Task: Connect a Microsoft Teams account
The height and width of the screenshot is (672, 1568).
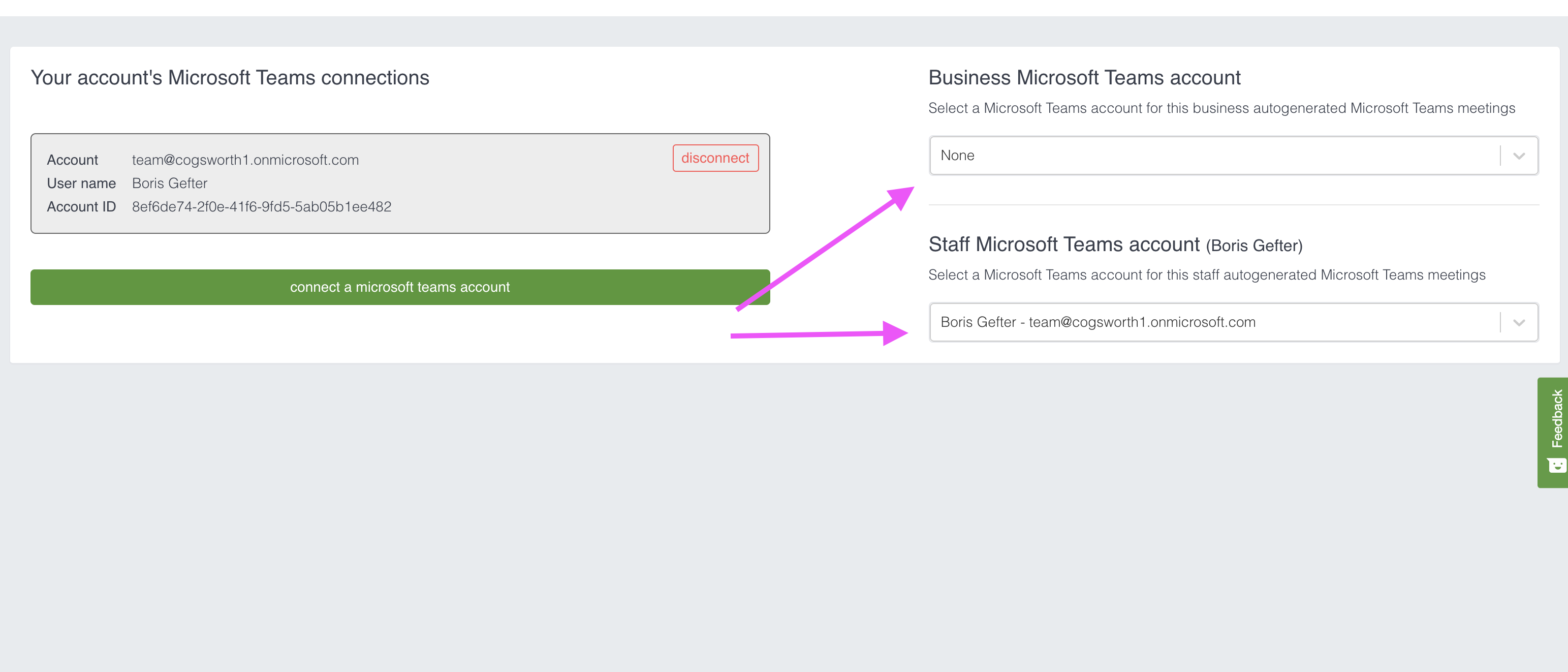Action: coord(400,287)
